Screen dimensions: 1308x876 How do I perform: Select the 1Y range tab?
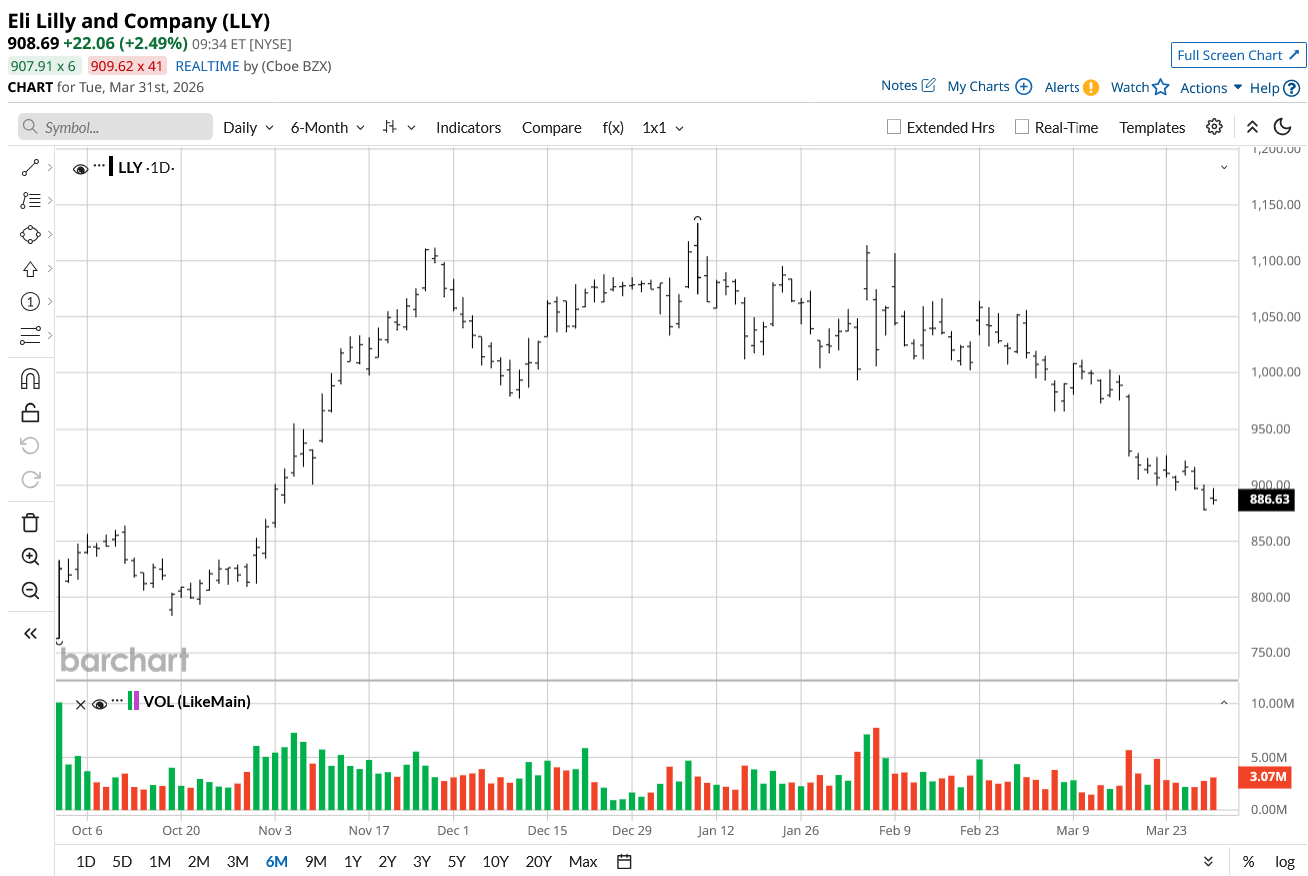point(352,862)
